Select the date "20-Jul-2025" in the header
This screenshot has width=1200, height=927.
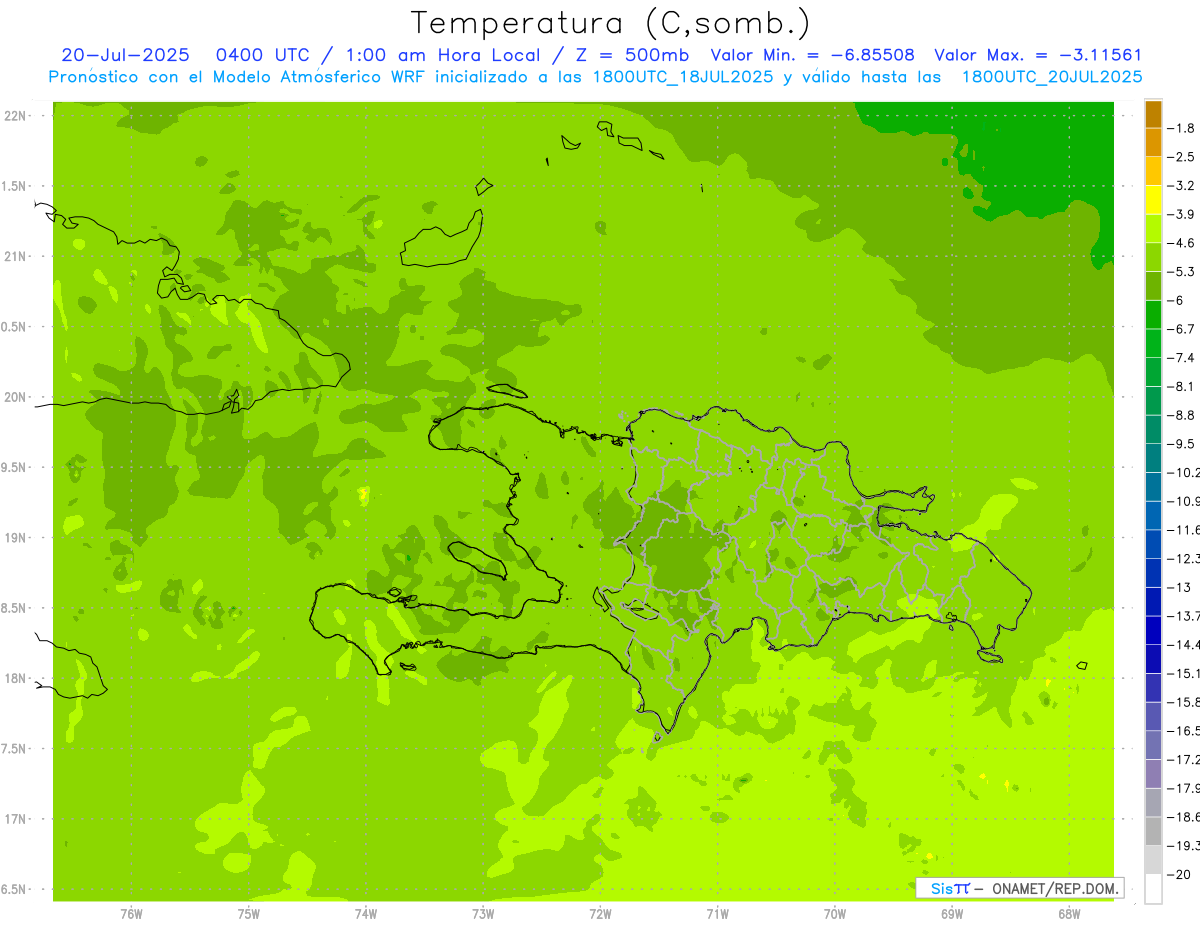[x=125, y=55]
